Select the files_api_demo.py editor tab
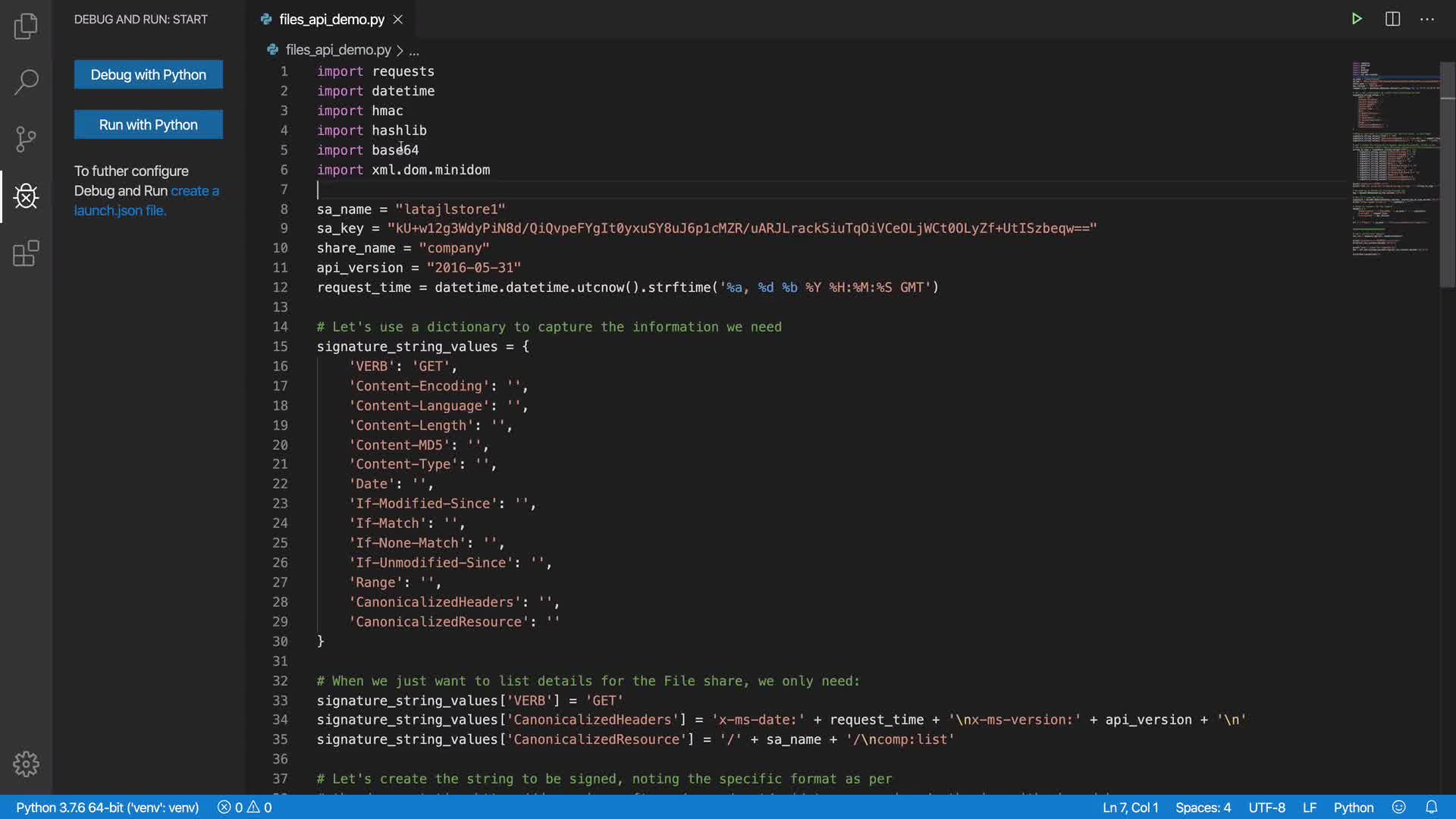 (x=331, y=20)
